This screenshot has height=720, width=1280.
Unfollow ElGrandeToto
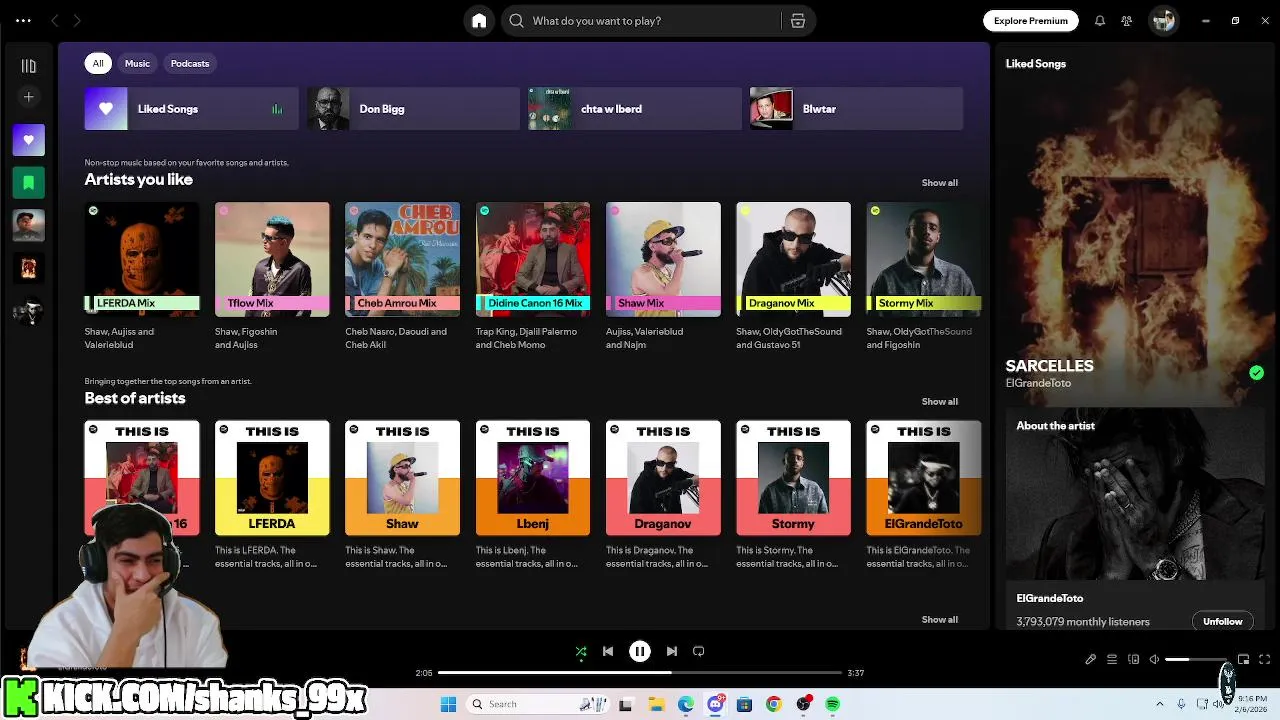point(1222,621)
